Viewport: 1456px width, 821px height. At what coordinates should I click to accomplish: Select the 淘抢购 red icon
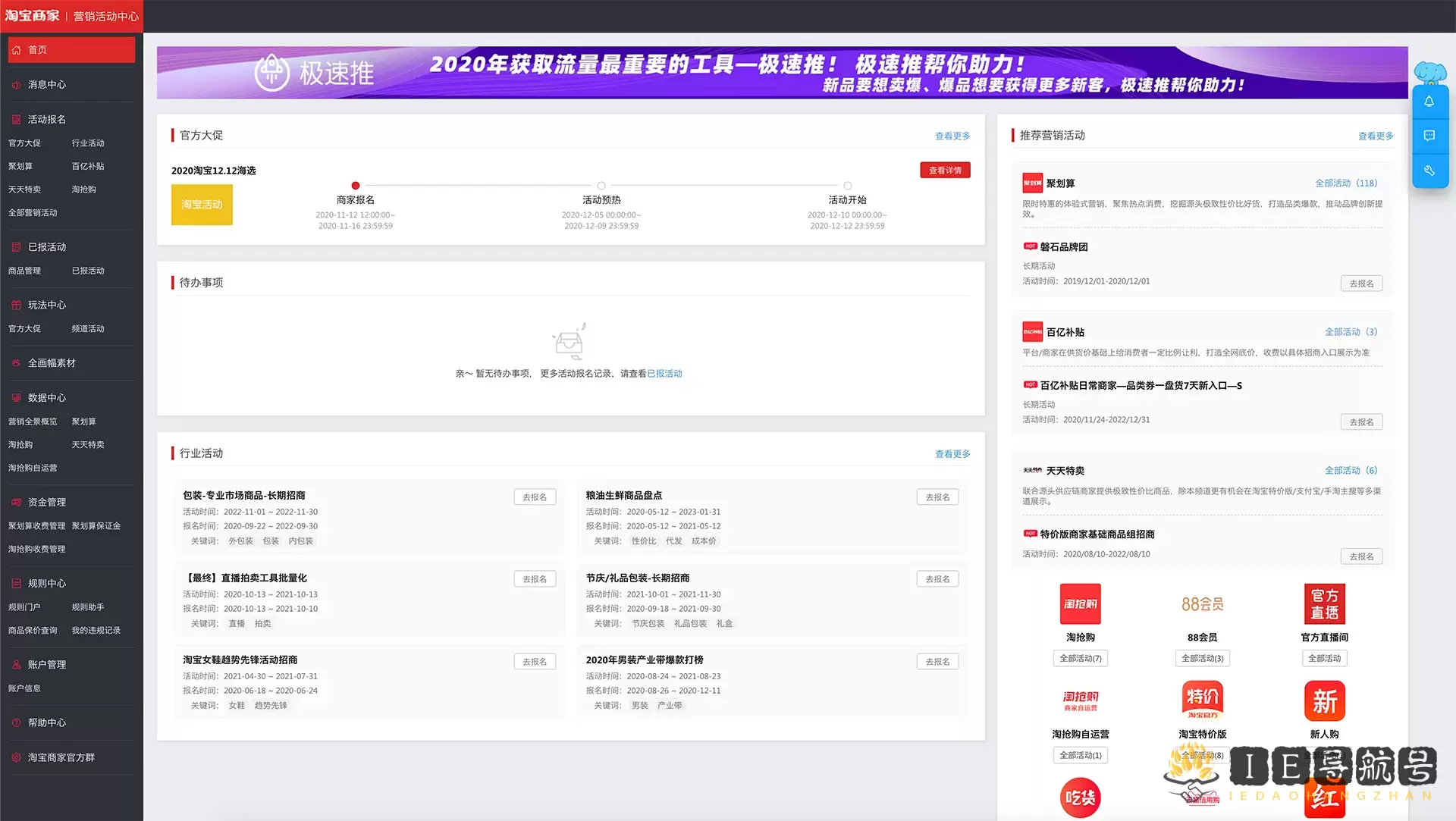[x=1080, y=603]
